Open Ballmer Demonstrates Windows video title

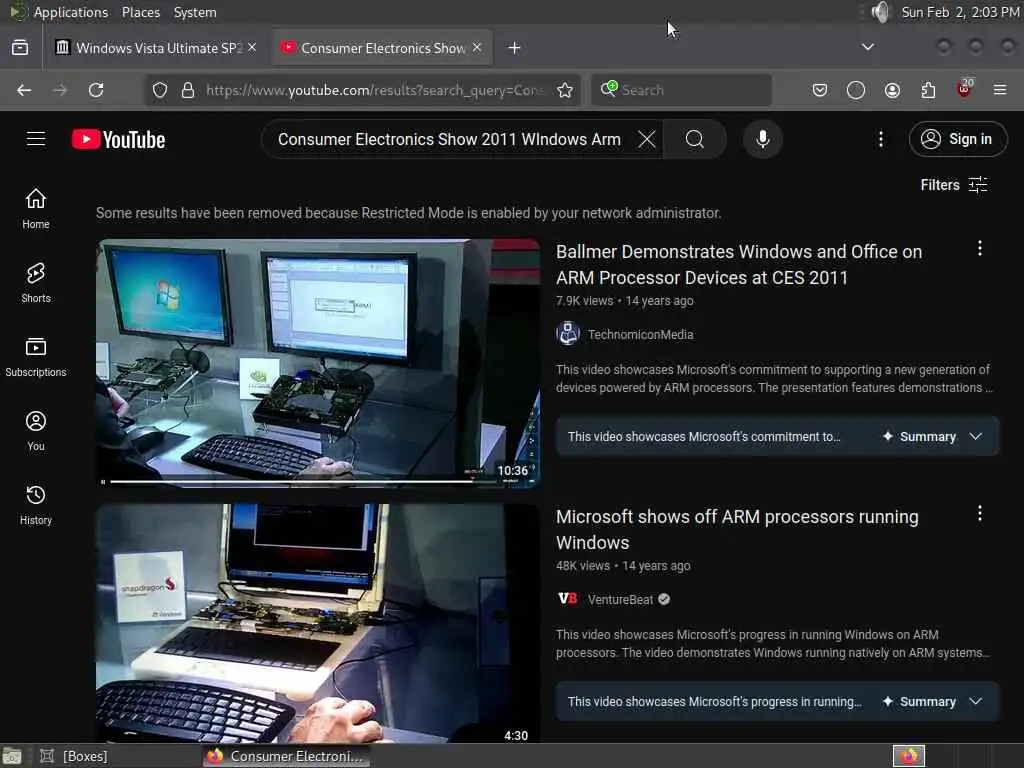pos(739,264)
